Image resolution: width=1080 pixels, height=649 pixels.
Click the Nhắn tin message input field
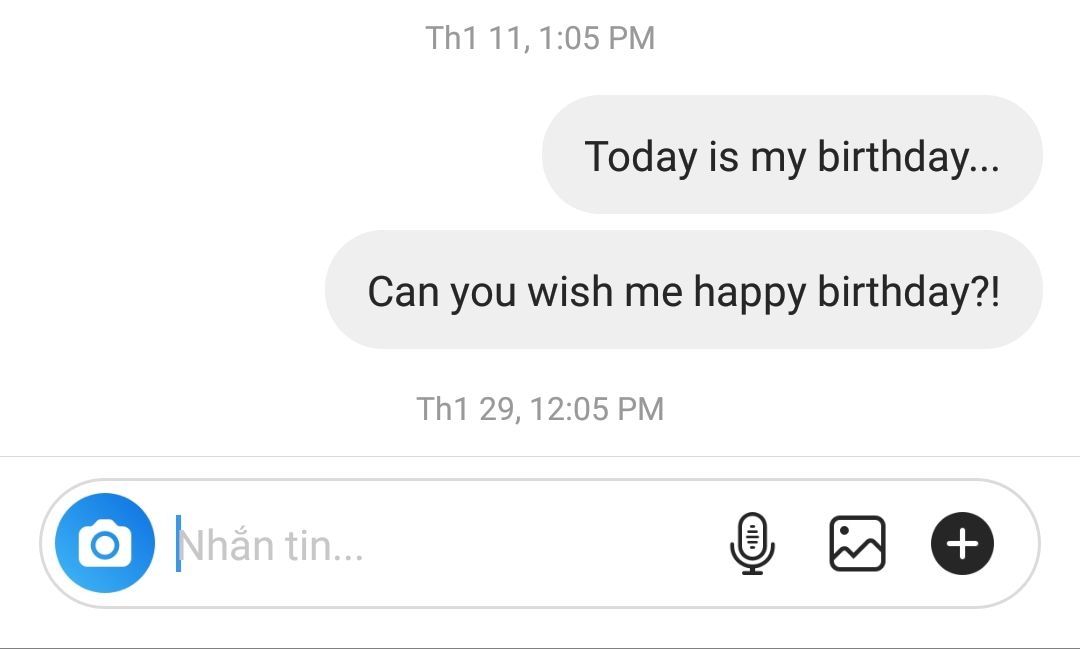pos(441,544)
